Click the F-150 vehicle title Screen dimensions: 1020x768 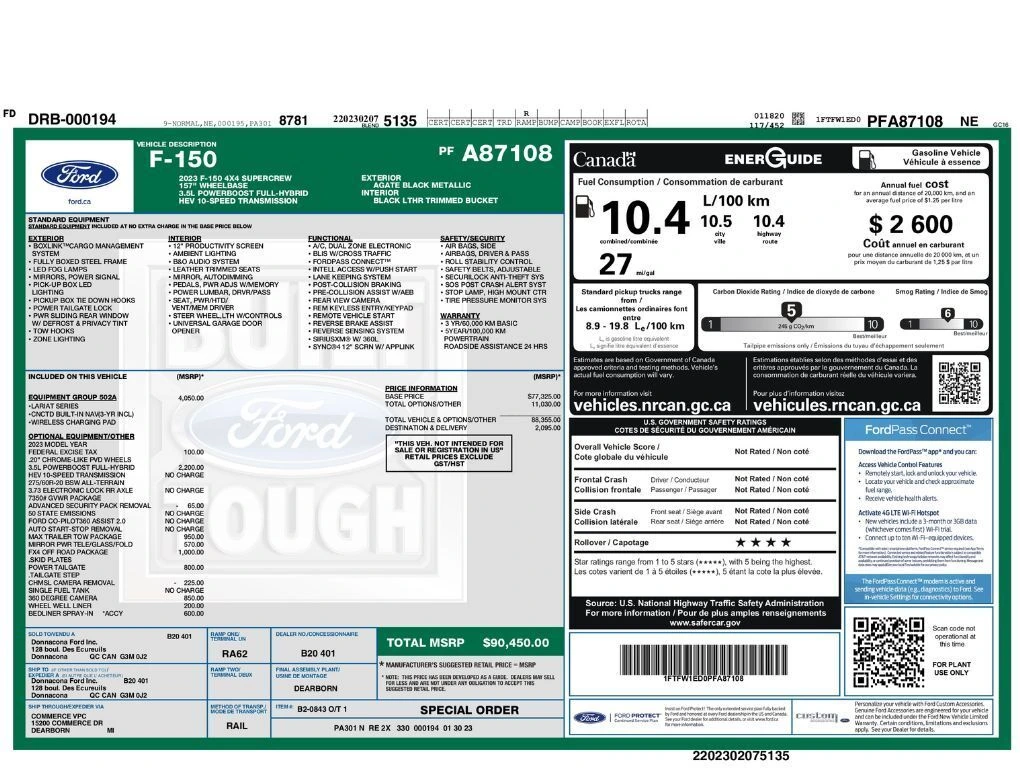click(183, 159)
